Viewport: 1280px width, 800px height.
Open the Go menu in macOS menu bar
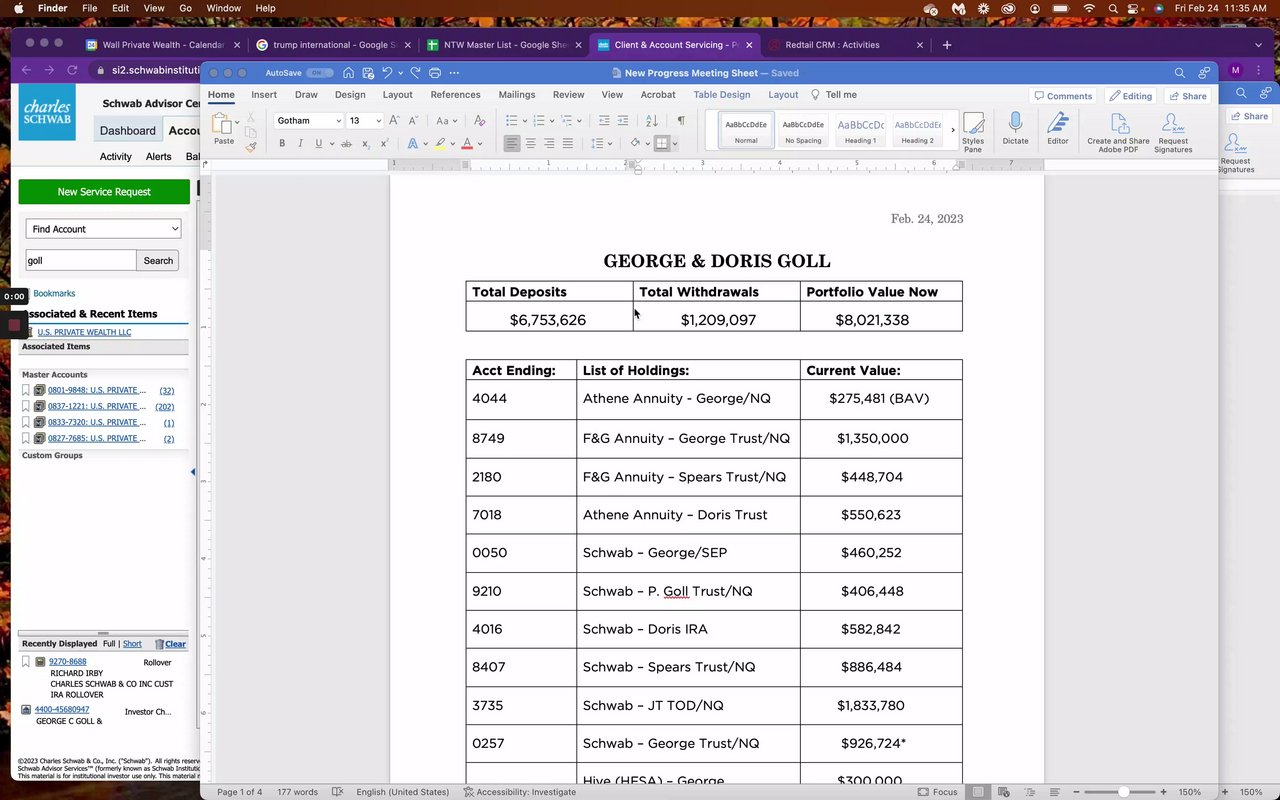pyautogui.click(x=185, y=8)
